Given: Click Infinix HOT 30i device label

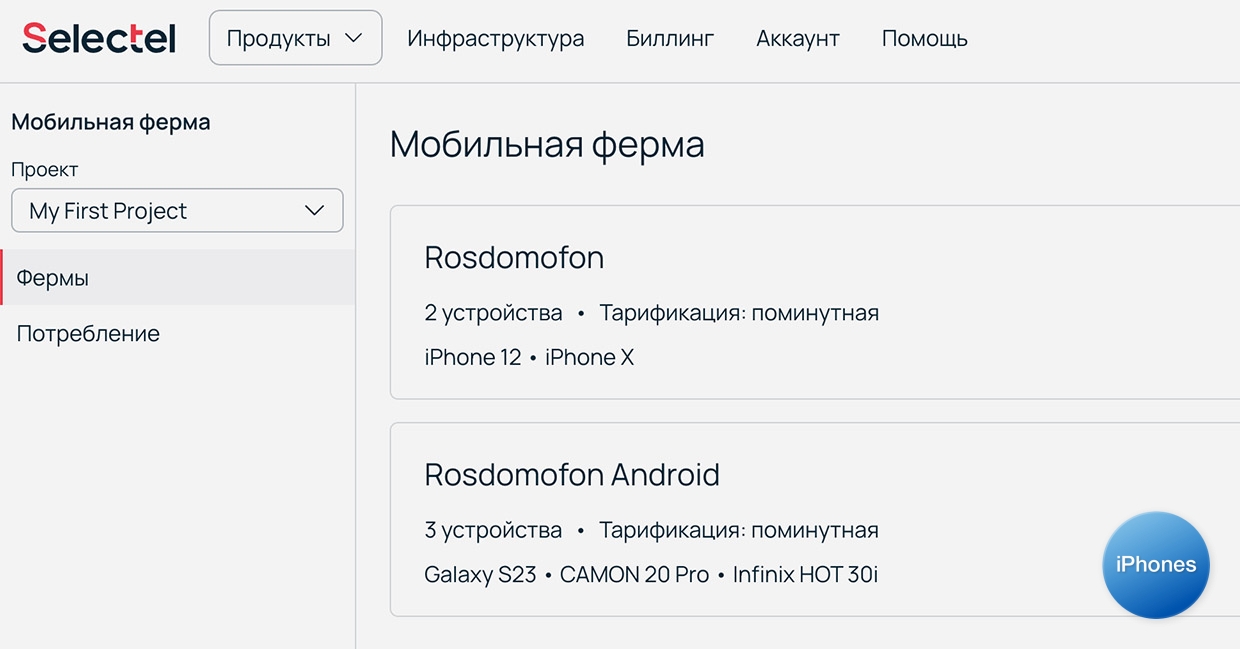Looking at the screenshot, I should pos(805,575).
